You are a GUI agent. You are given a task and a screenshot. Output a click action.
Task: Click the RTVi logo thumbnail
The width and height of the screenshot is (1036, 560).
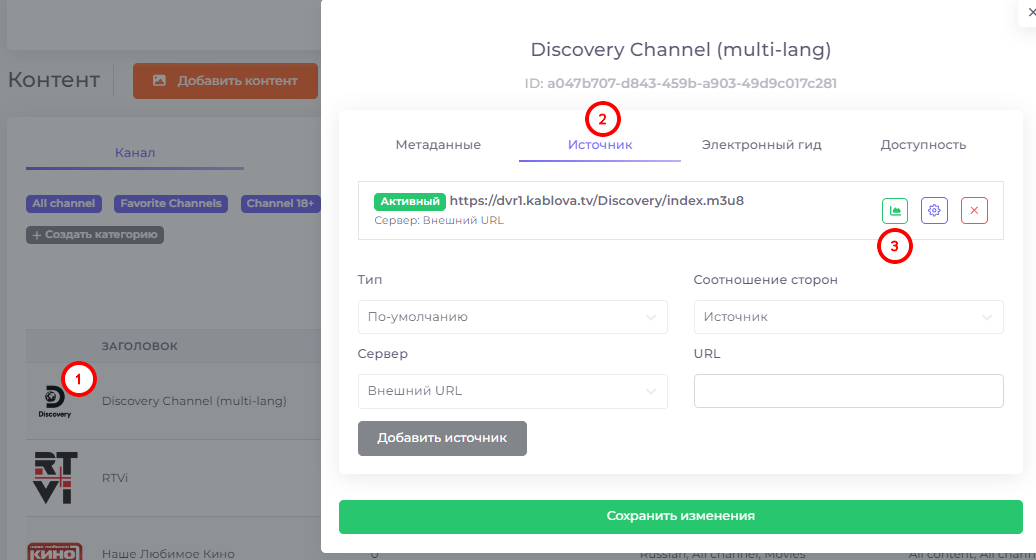[56, 477]
